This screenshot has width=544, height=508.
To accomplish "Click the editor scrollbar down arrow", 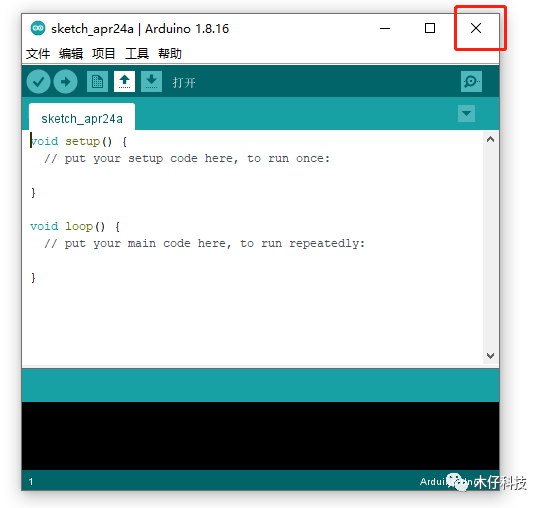I will point(490,356).
